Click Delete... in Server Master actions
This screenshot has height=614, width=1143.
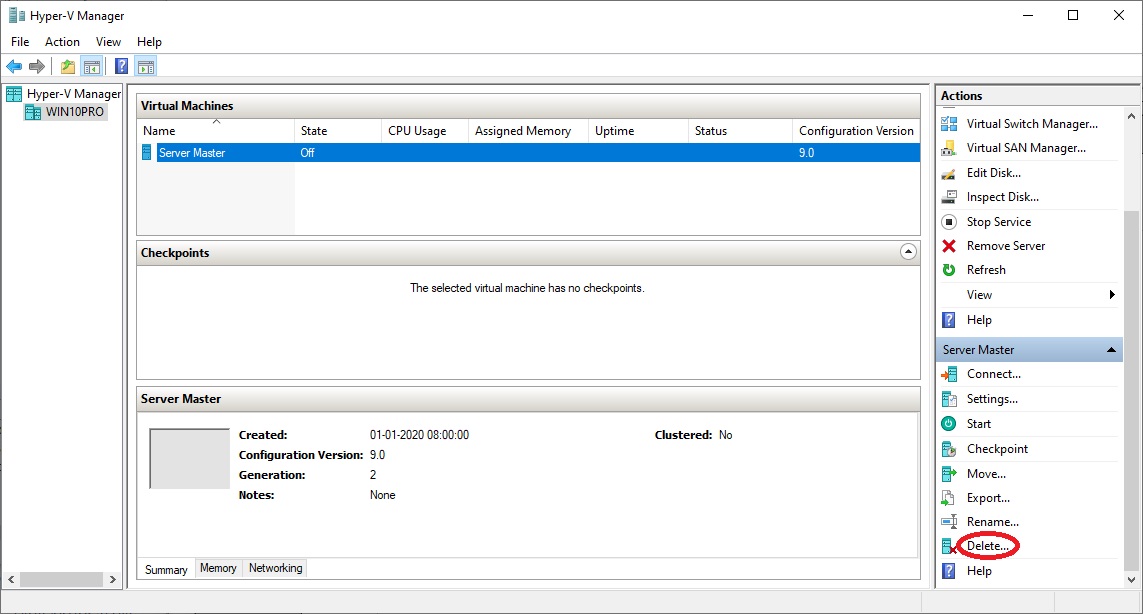point(988,546)
